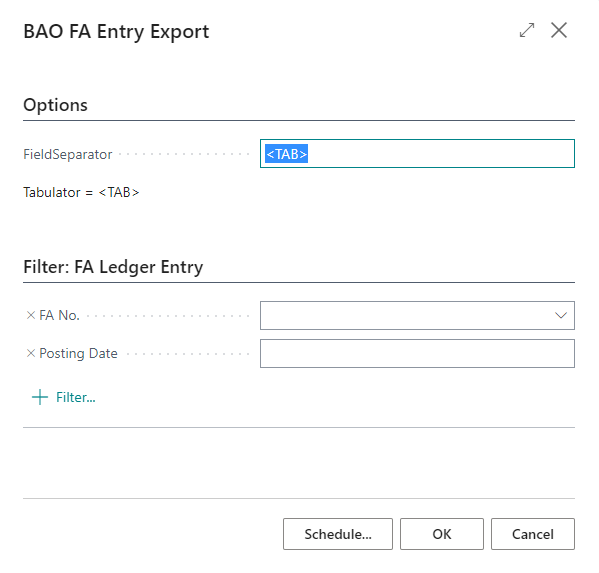Click inside the FA No. filter field
The image size is (599, 573).
pos(407,316)
